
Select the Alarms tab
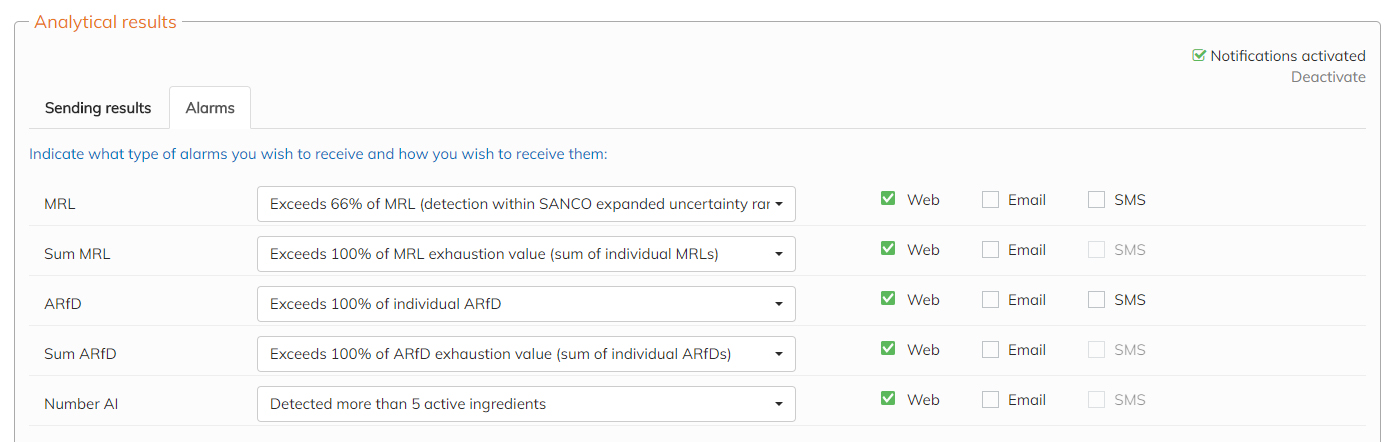coord(210,108)
